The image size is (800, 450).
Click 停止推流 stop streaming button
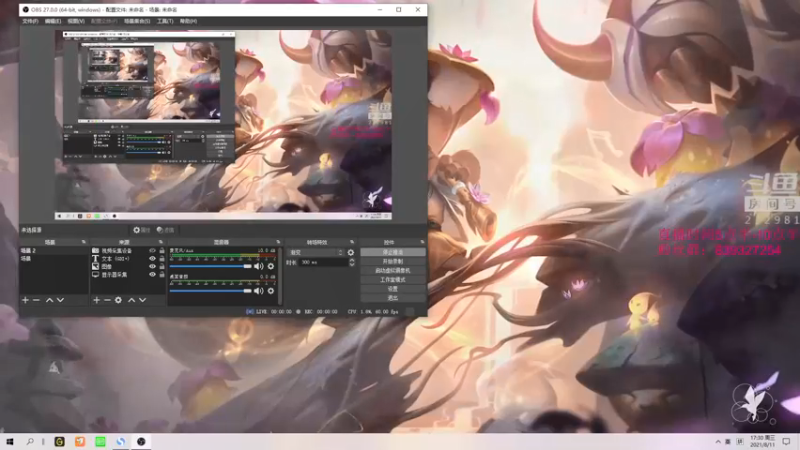pyautogui.click(x=393, y=252)
